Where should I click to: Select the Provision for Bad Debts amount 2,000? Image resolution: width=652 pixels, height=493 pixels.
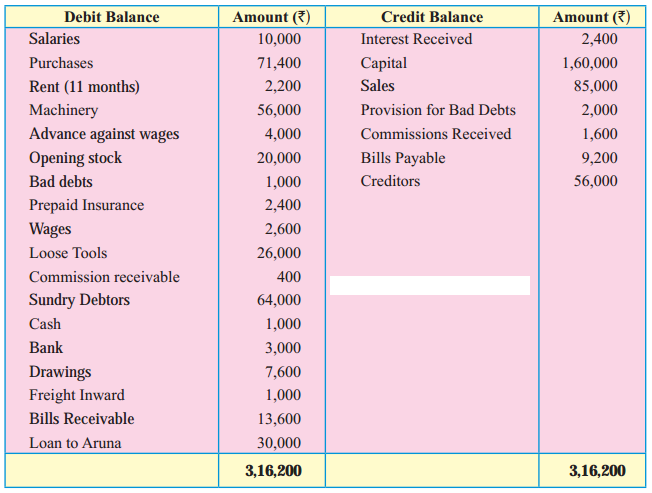[x=599, y=110]
